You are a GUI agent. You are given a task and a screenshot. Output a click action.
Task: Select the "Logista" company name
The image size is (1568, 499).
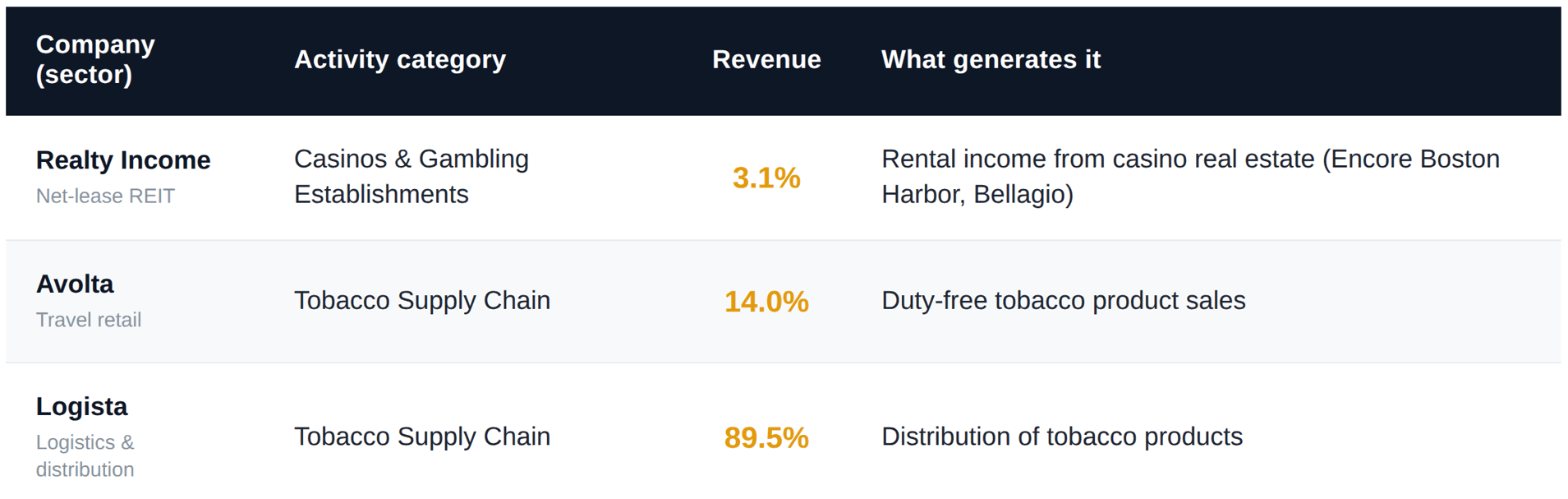(82, 406)
